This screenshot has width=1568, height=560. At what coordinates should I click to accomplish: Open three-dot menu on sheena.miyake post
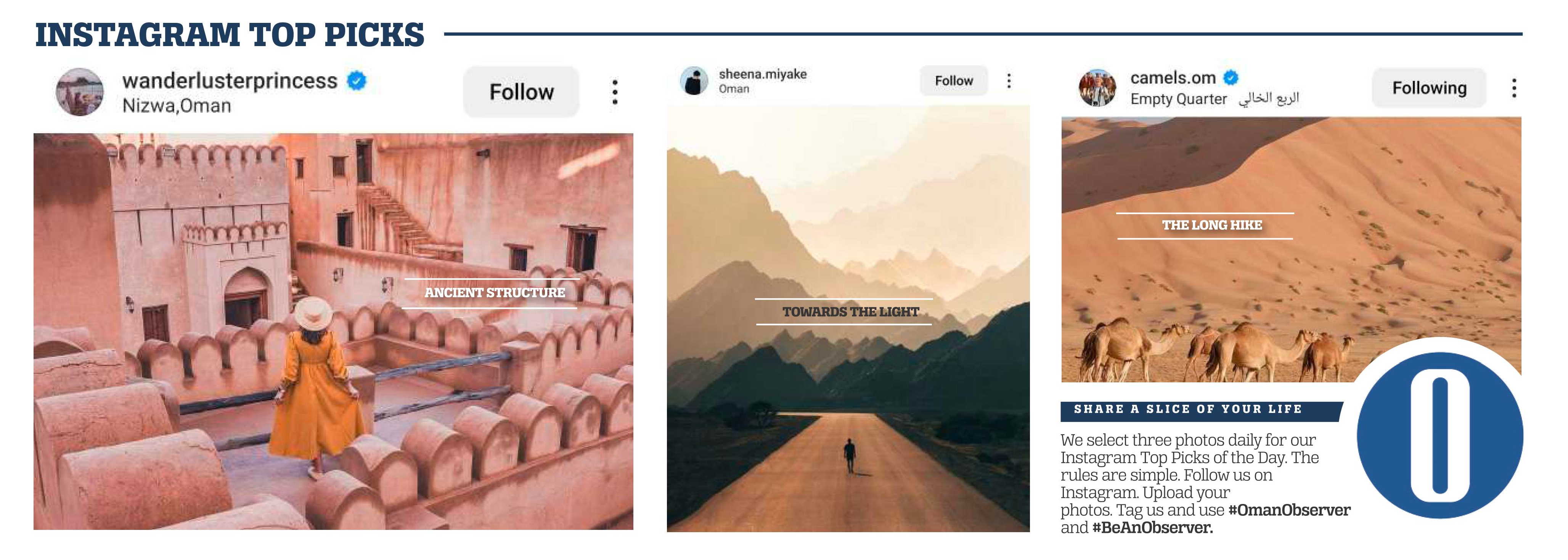tap(1009, 81)
